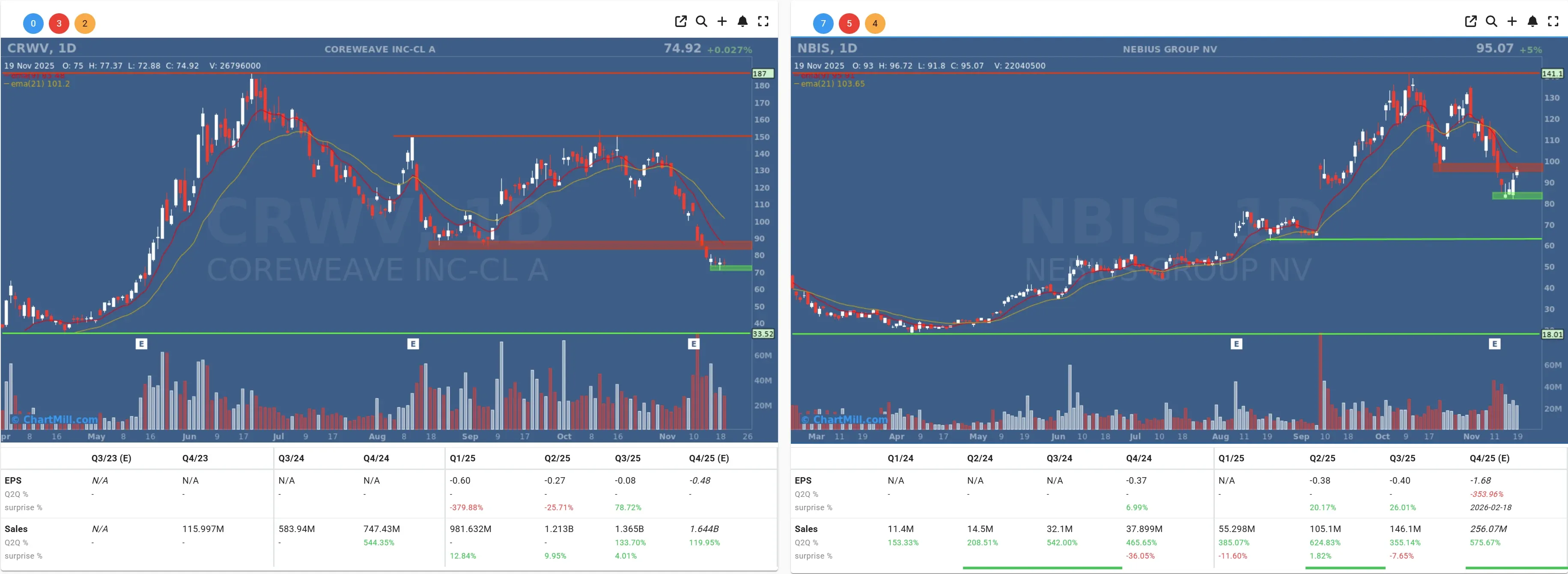1568x574 pixels.
Task: Visit the ChartMill.com link on CRWV chart
Action: coord(53,419)
